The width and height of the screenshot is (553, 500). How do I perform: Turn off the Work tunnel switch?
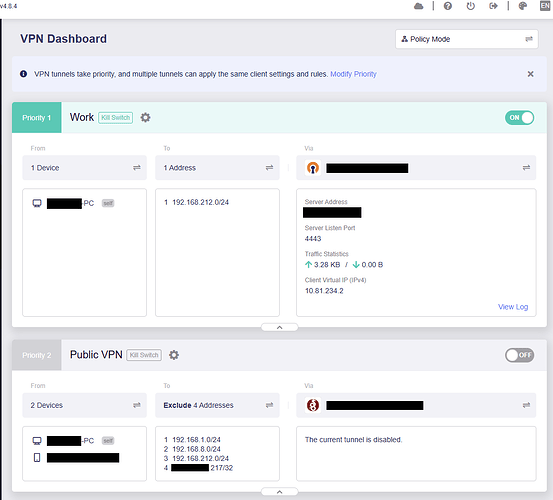point(519,118)
